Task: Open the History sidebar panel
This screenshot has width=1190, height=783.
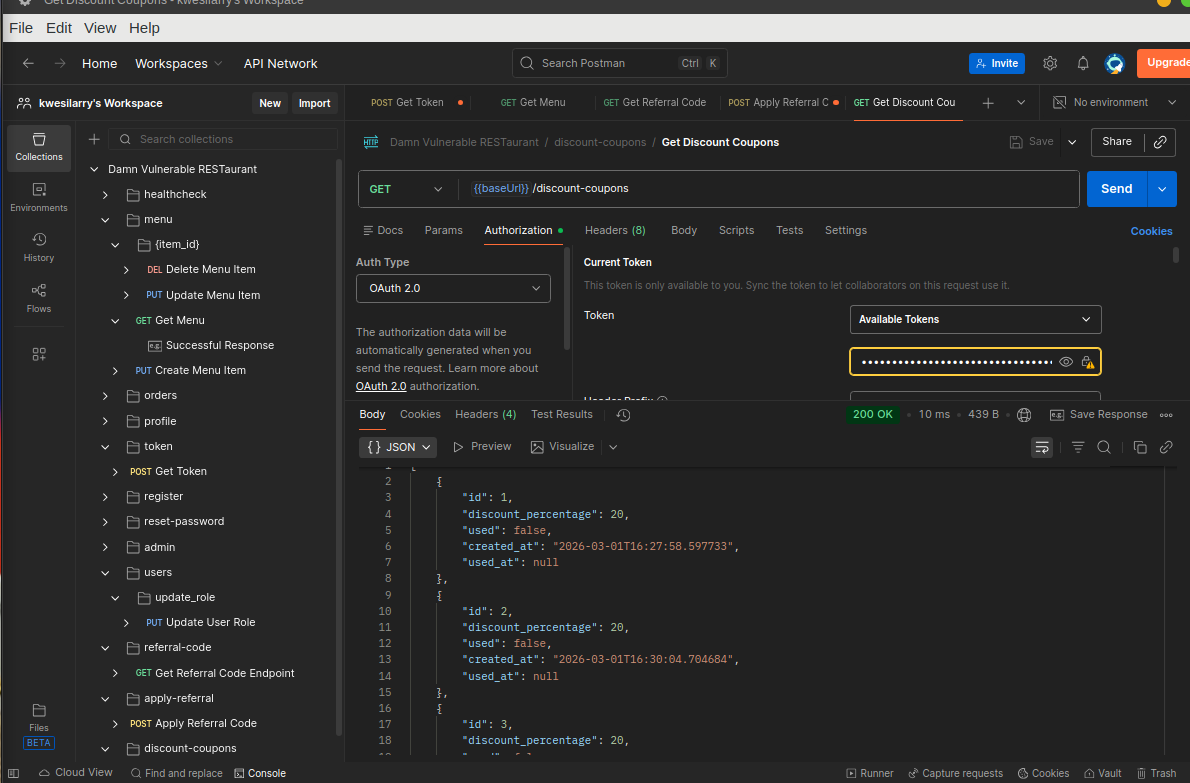Action: [39, 247]
